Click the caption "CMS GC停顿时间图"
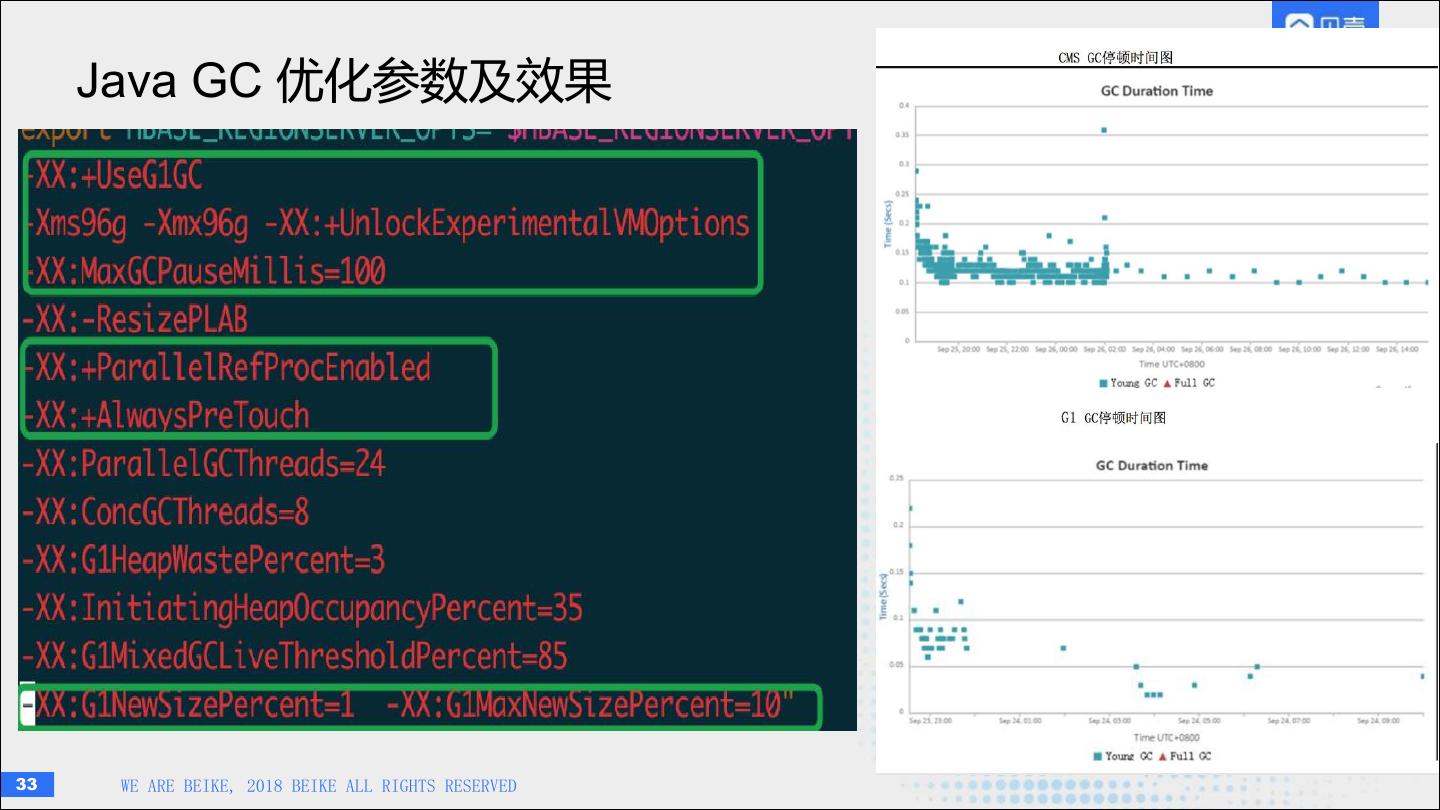This screenshot has height=810, width=1440. (x=1116, y=58)
